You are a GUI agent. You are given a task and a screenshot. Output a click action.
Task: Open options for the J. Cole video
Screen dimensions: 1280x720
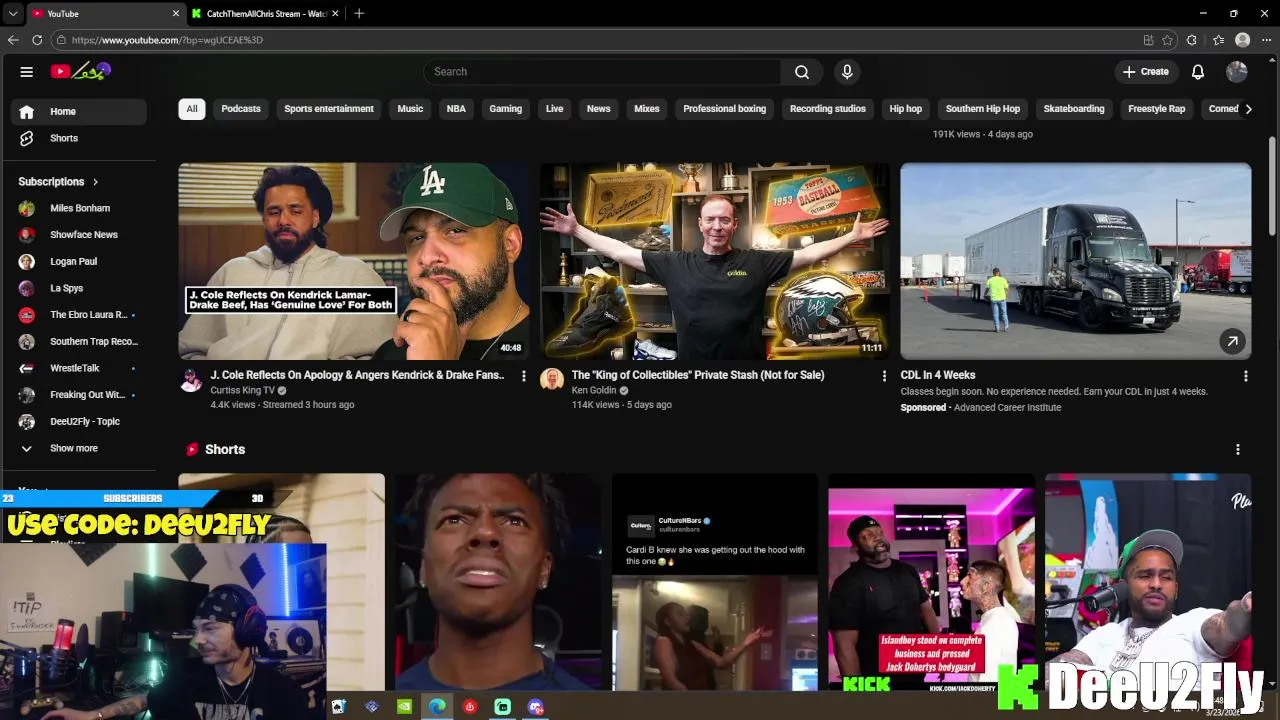[x=523, y=376]
